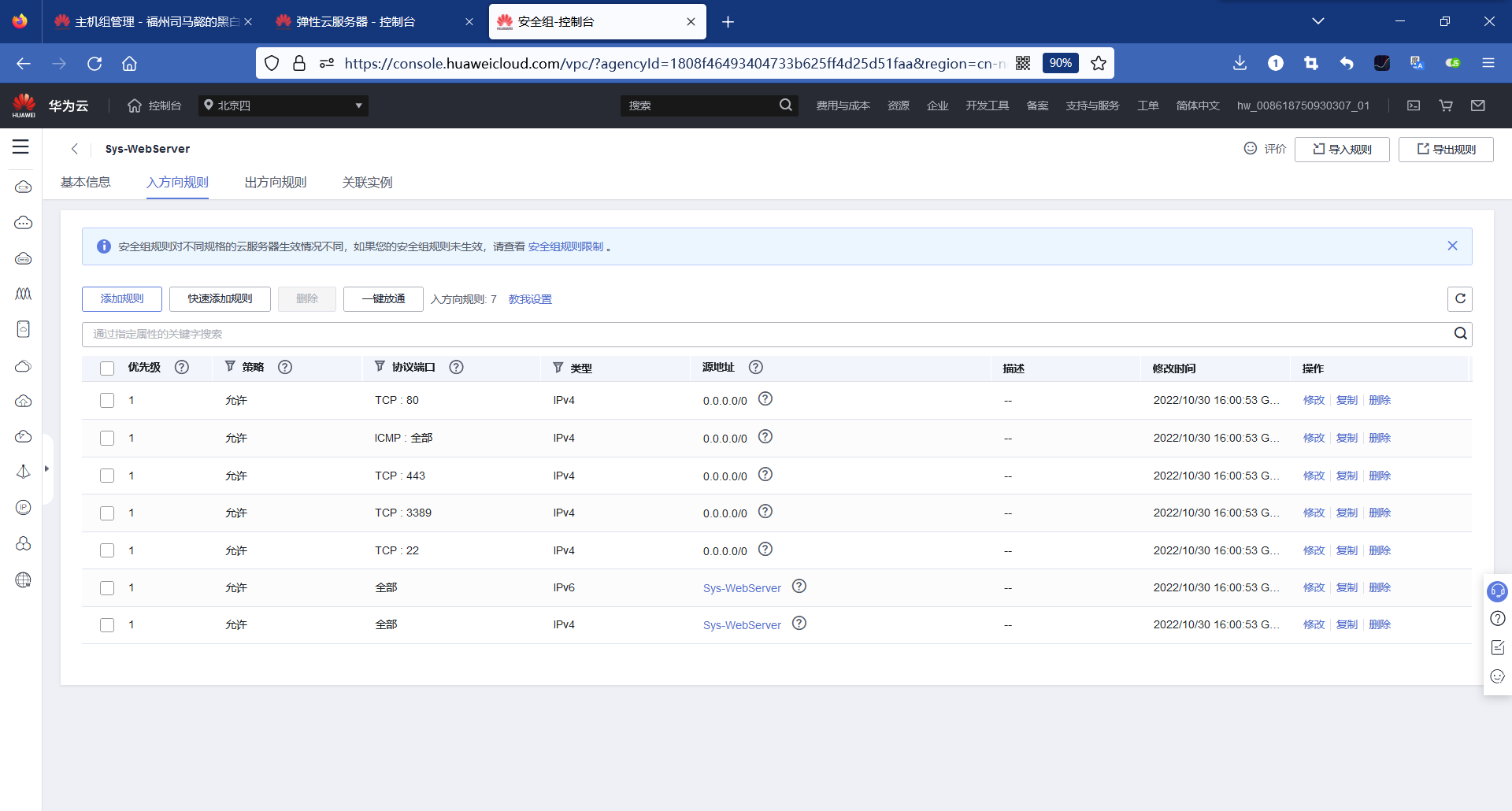Filter rules by protocol port funnel
Viewport: 1512px width, 811px height.
pos(380,366)
